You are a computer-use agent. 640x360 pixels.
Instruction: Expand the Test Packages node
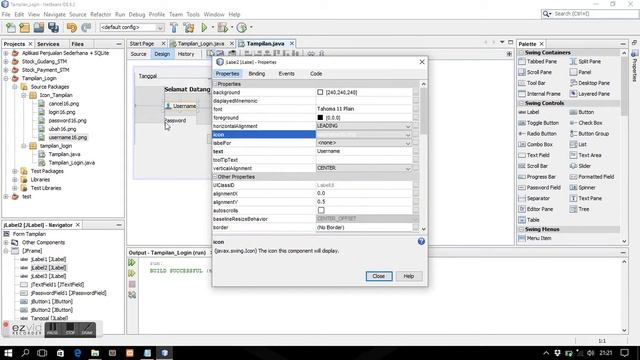[x=15, y=171]
